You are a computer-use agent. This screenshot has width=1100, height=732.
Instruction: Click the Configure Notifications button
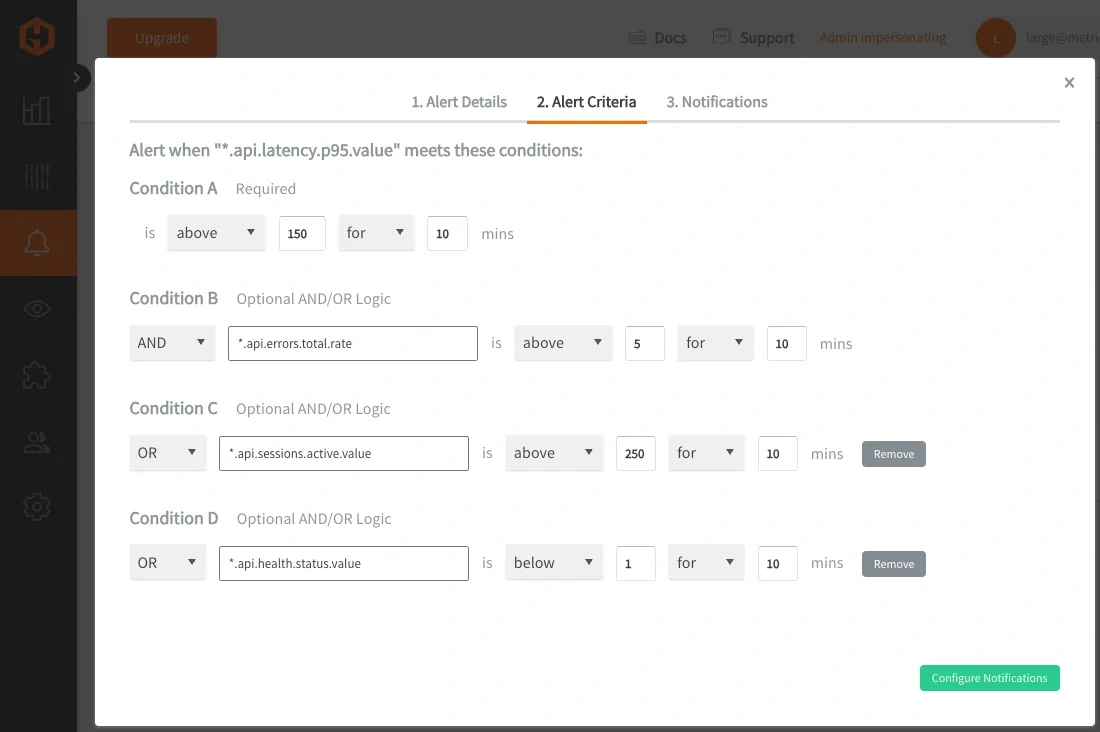(x=989, y=677)
